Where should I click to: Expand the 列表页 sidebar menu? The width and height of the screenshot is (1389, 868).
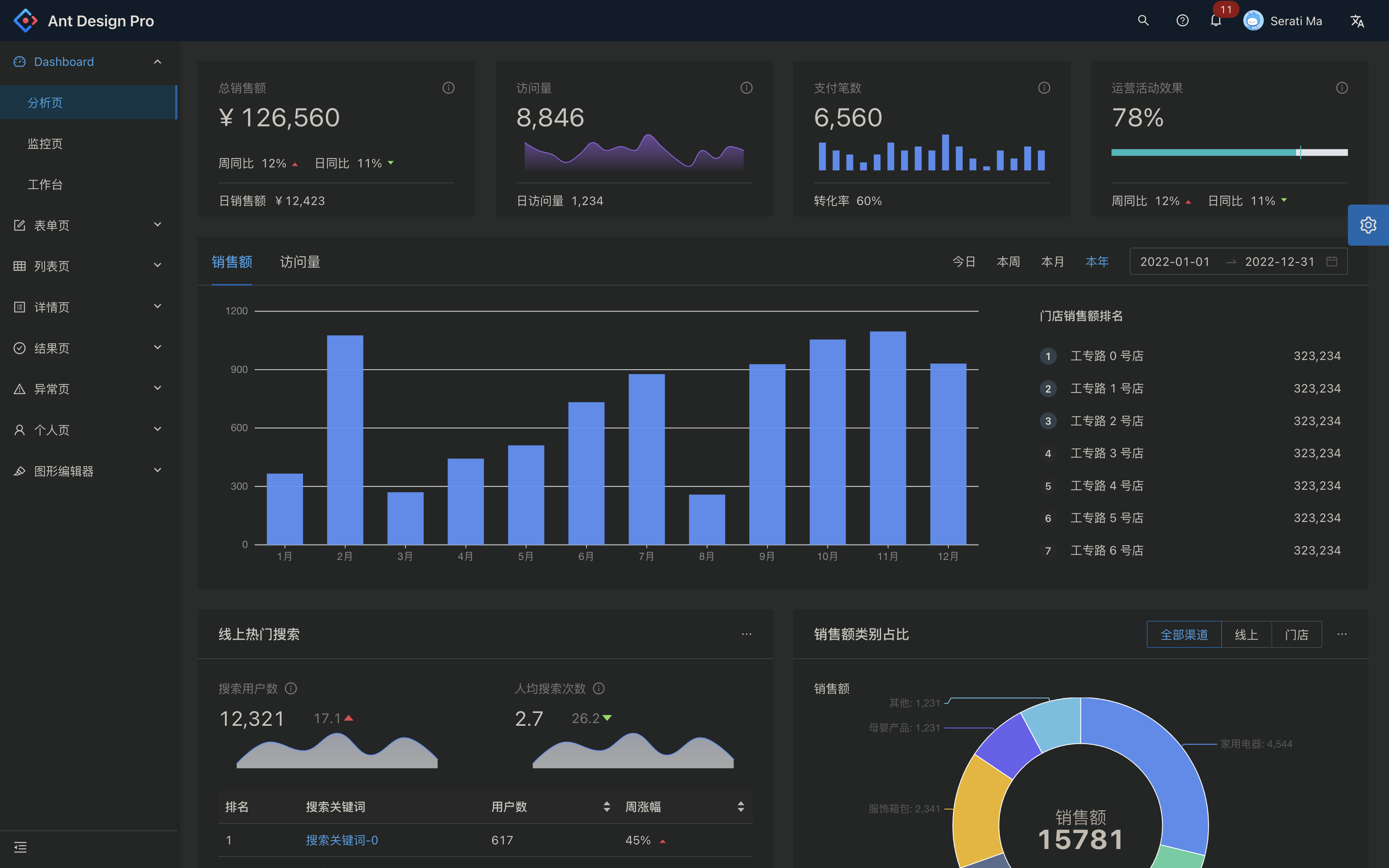(x=88, y=266)
